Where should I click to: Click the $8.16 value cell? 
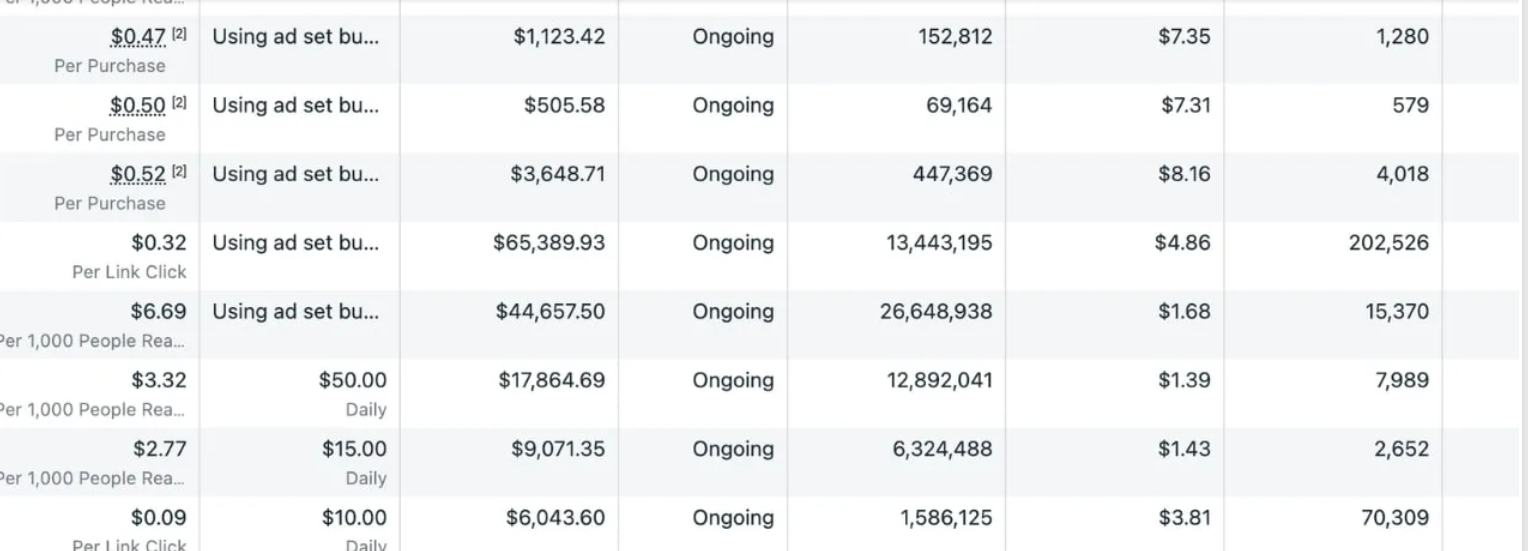1184,175
